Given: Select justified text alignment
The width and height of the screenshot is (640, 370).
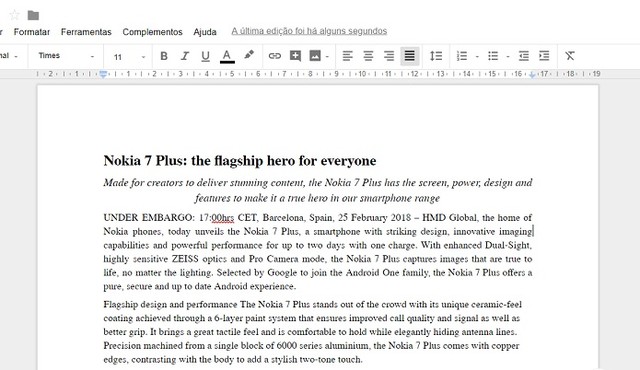Looking at the screenshot, I should tap(409, 56).
